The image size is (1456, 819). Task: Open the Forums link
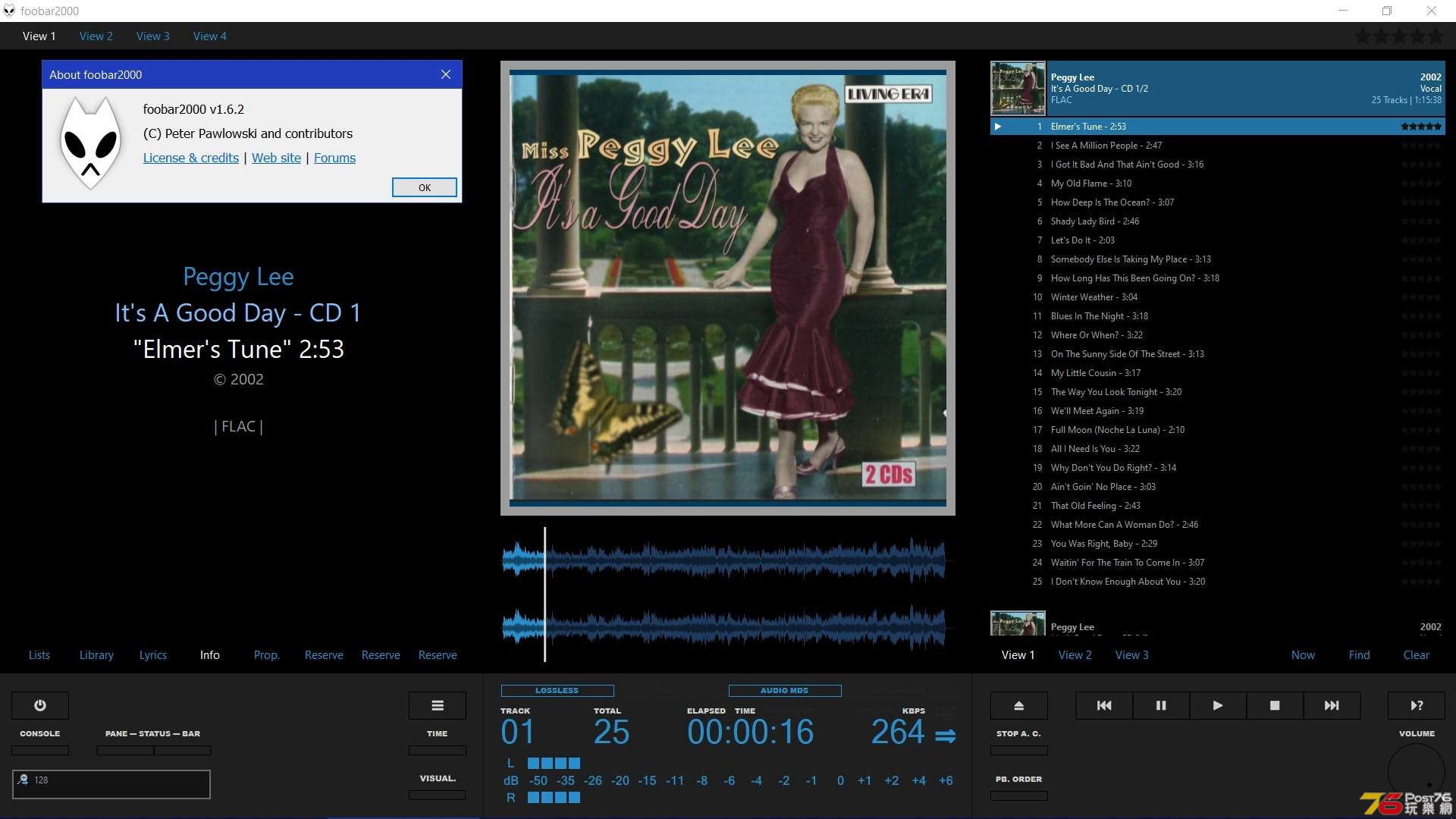pyautogui.click(x=334, y=158)
